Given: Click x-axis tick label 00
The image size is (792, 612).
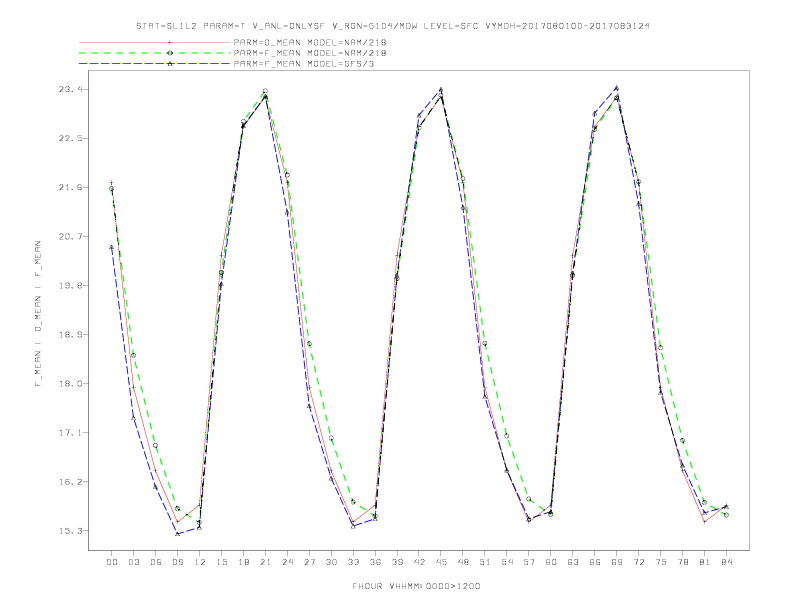Looking at the screenshot, I should pos(112,562).
